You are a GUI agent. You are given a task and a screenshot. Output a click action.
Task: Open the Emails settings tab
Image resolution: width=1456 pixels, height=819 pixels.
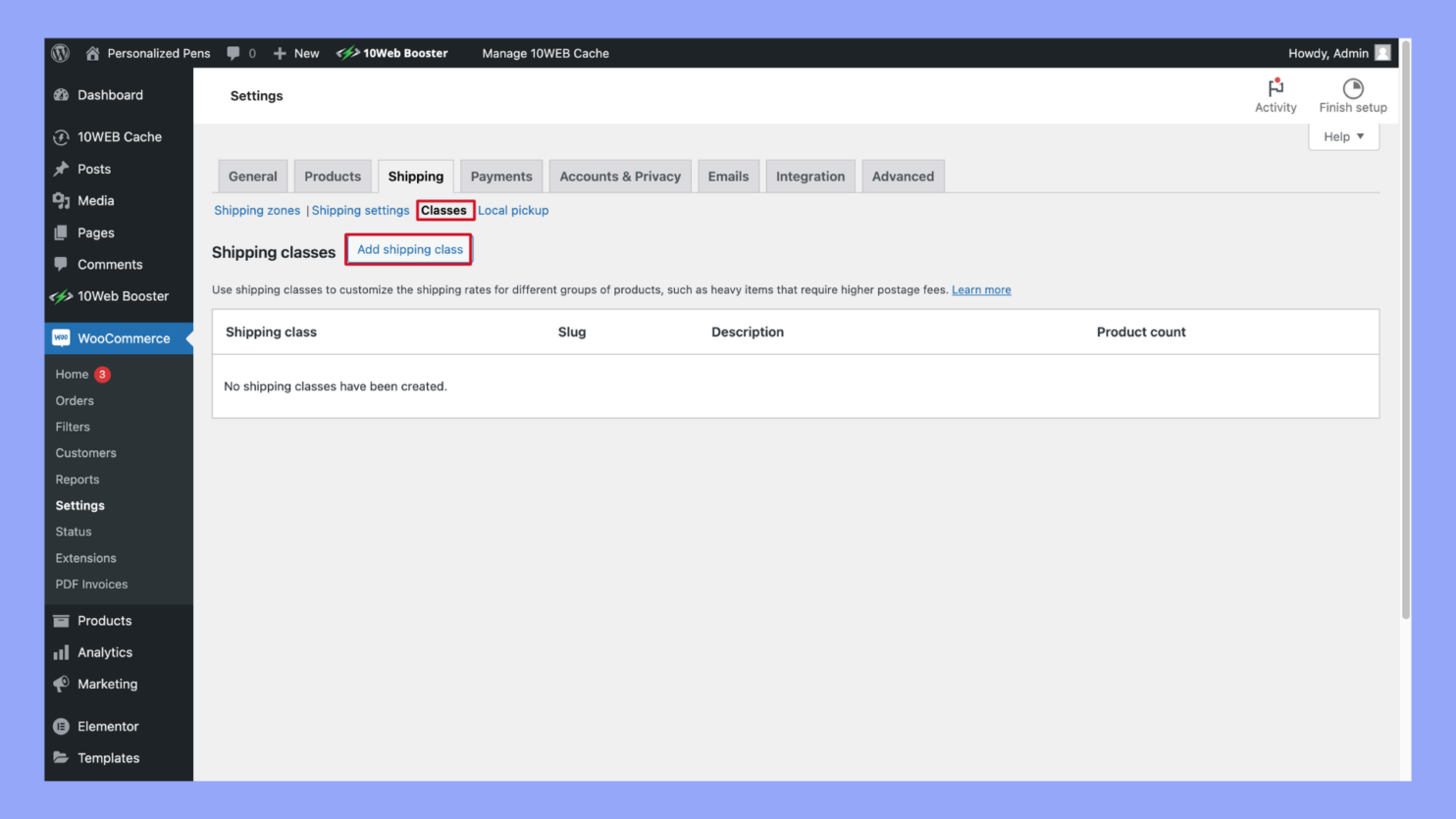pyautogui.click(x=728, y=176)
